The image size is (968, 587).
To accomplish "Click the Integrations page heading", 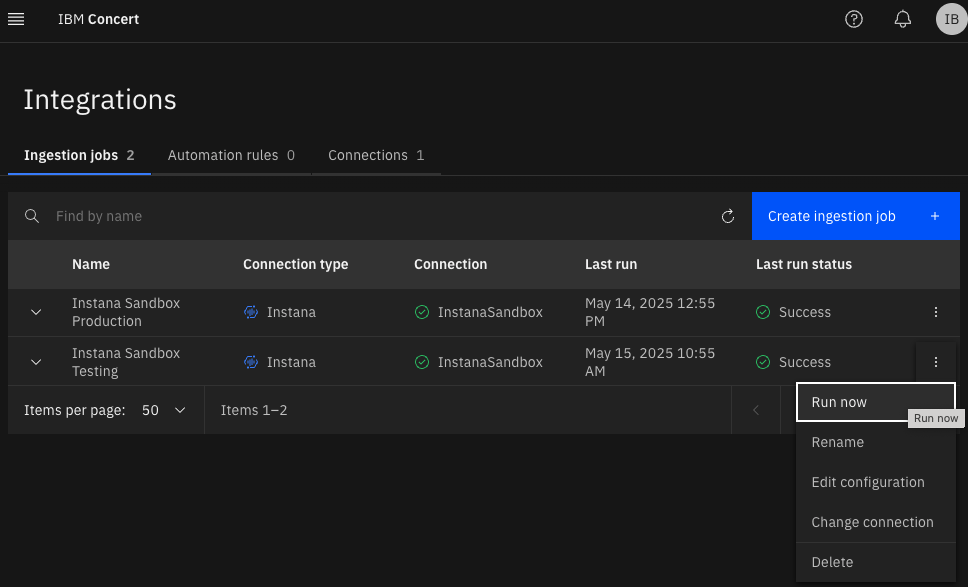I will pos(100,99).
